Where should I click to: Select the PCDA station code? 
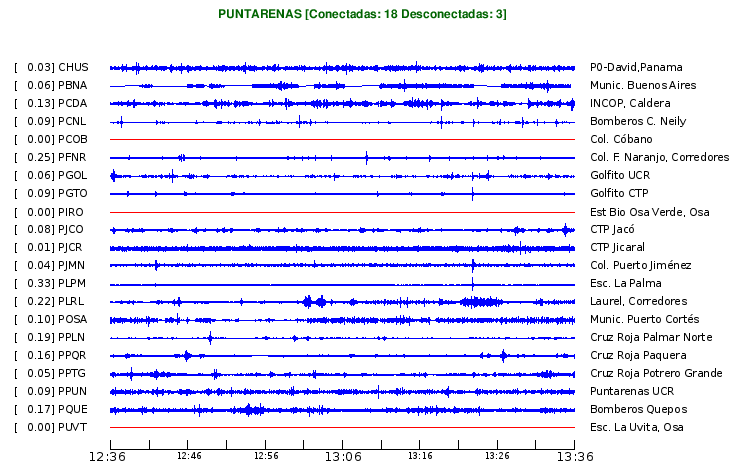(73, 103)
